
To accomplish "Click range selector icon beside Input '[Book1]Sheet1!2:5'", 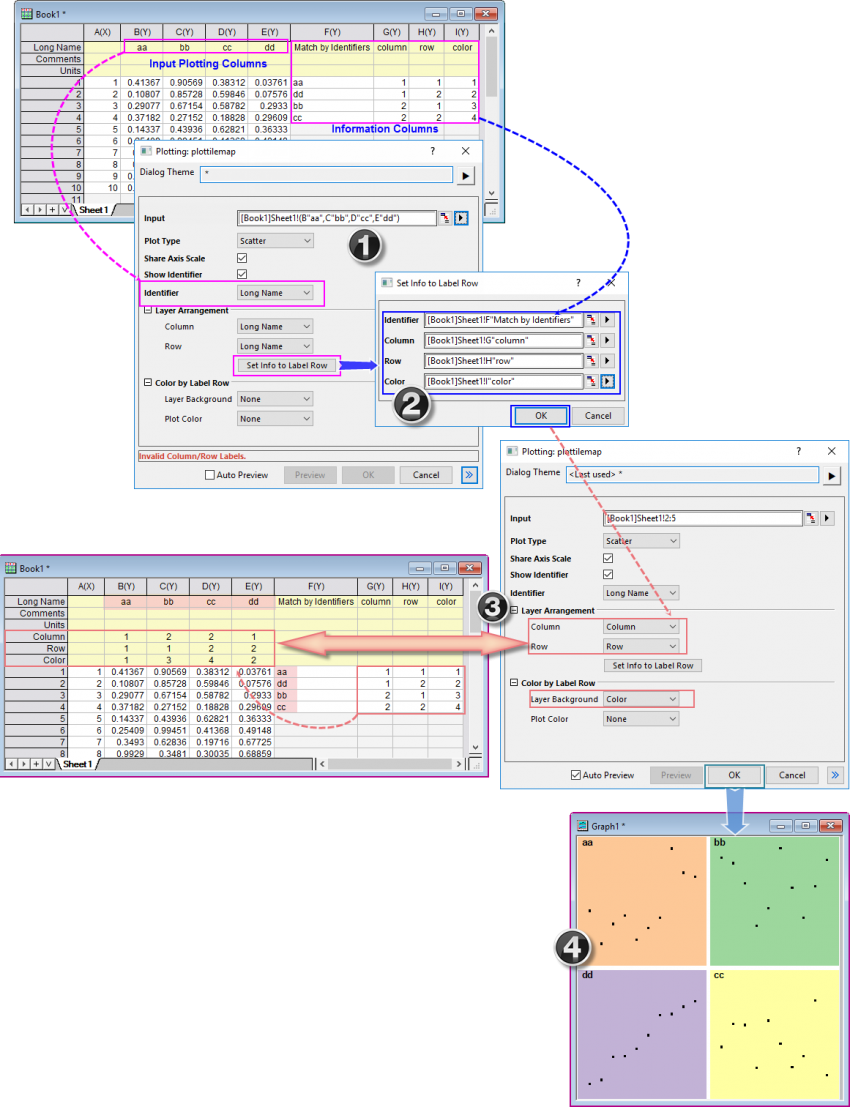I will pyautogui.click(x=812, y=519).
